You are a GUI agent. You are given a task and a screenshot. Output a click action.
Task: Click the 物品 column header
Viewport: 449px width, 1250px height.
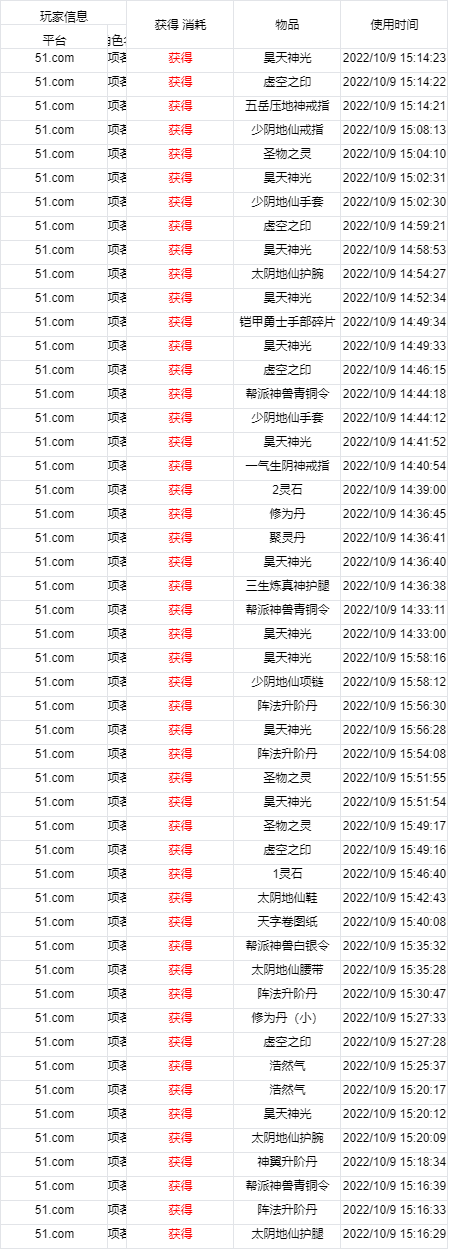pos(287,24)
